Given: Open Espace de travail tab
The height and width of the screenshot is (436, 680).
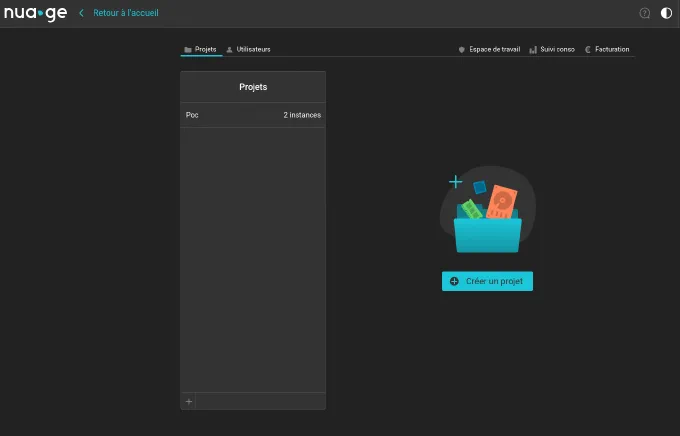Looking at the screenshot, I should pyautogui.click(x=490, y=49).
